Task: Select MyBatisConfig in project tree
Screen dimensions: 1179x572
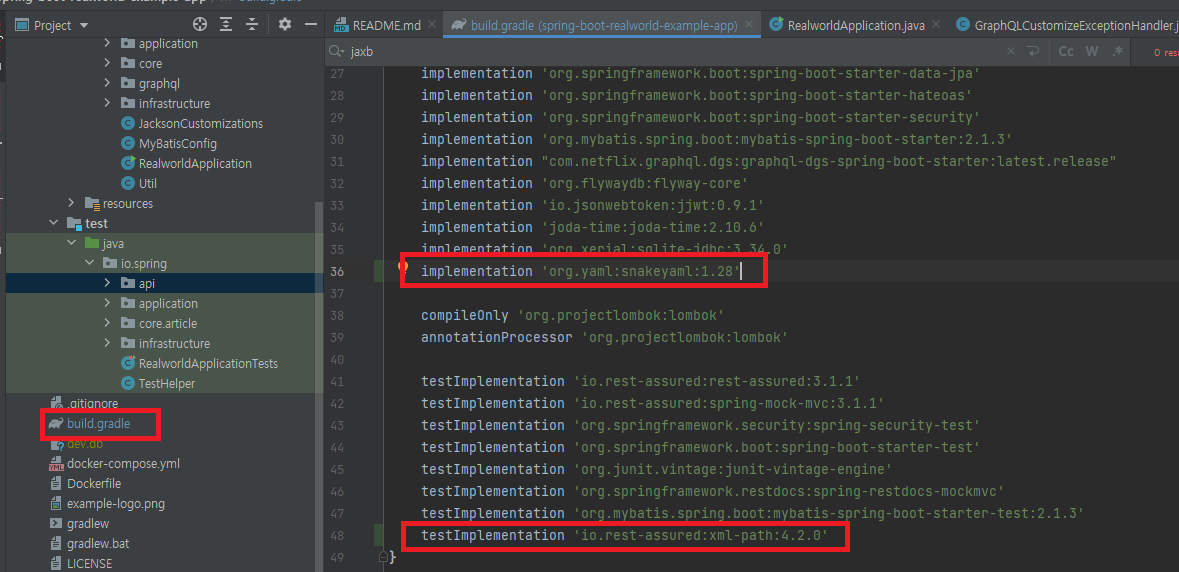Action: (x=177, y=143)
